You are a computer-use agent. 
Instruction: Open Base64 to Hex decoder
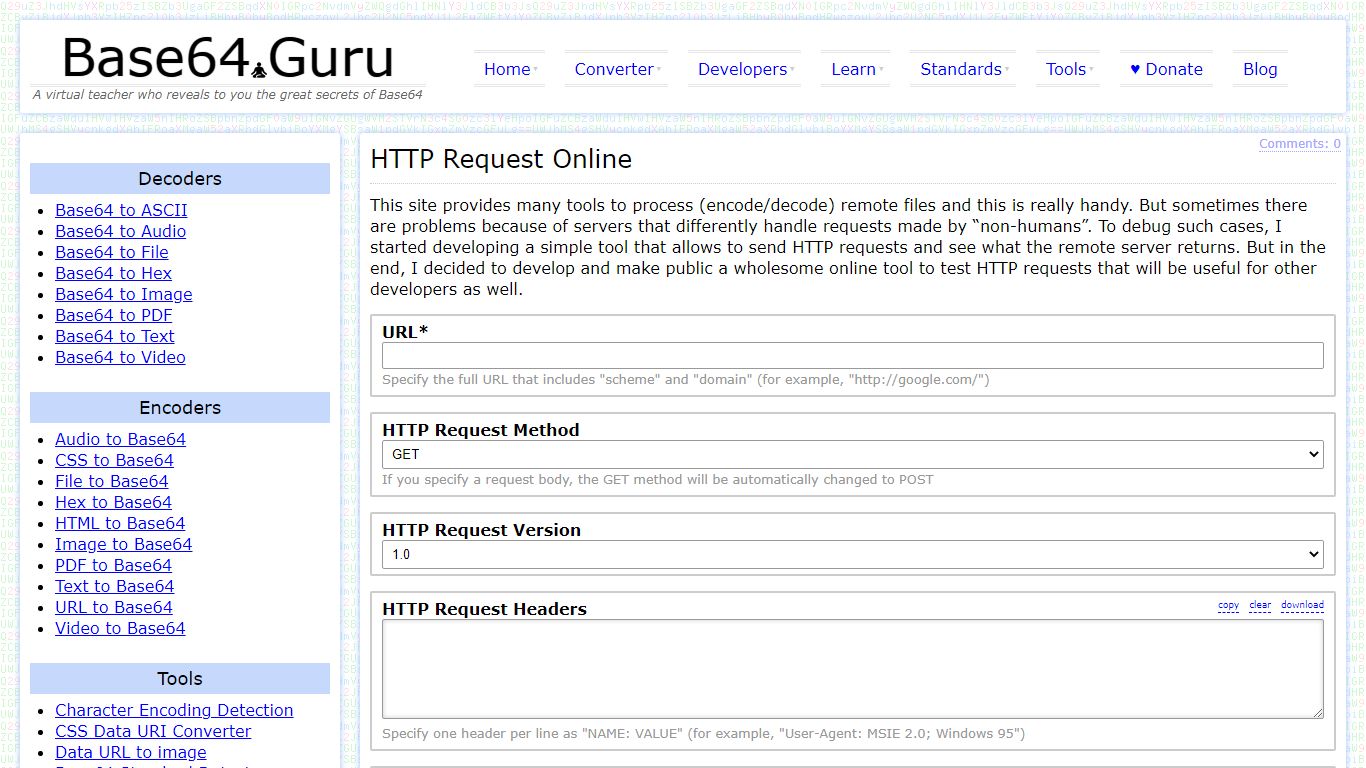point(113,273)
